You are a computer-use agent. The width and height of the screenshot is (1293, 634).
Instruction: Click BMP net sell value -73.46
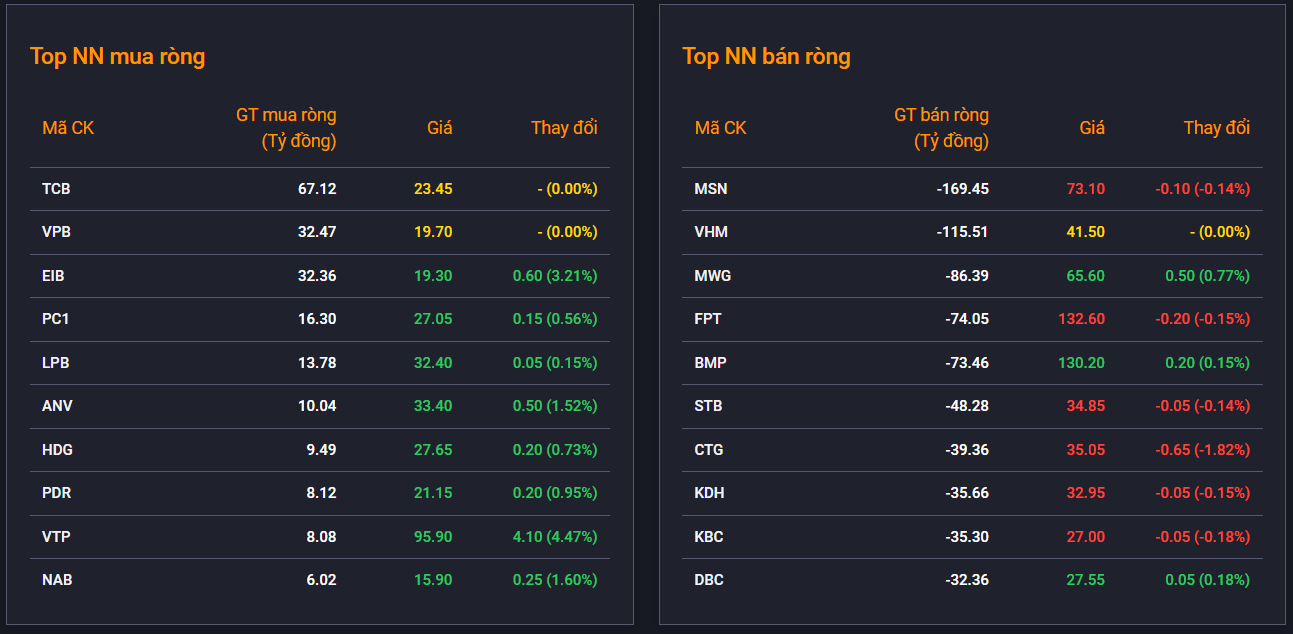tap(966, 363)
